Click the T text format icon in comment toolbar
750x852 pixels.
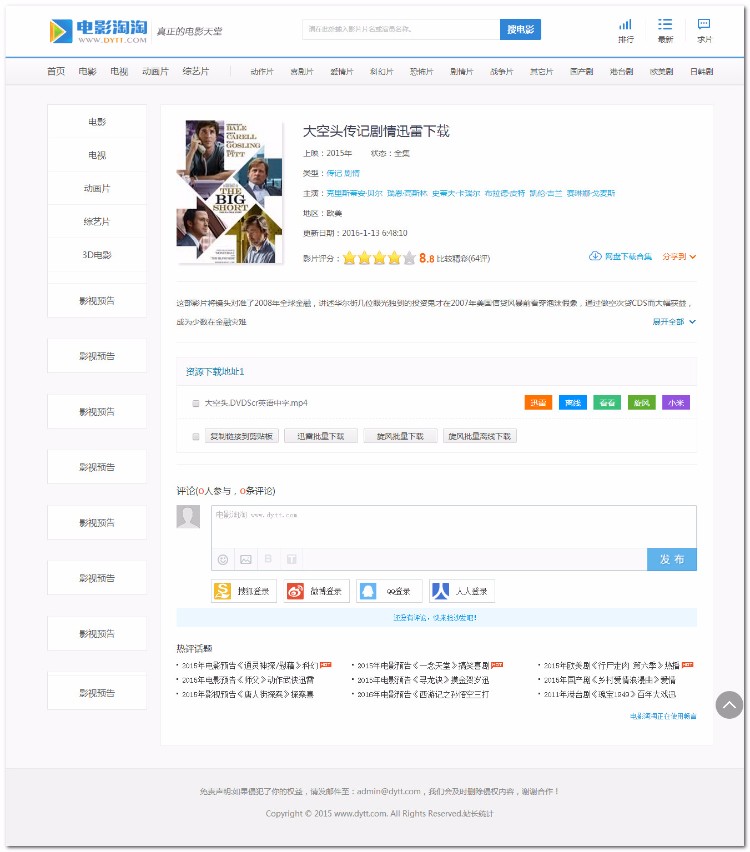coord(291,559)
